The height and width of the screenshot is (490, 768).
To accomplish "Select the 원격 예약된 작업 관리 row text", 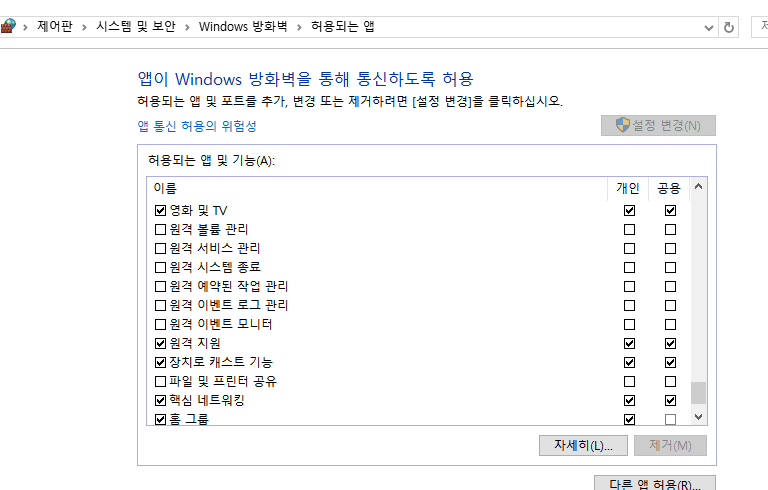I will coord(229,286).
